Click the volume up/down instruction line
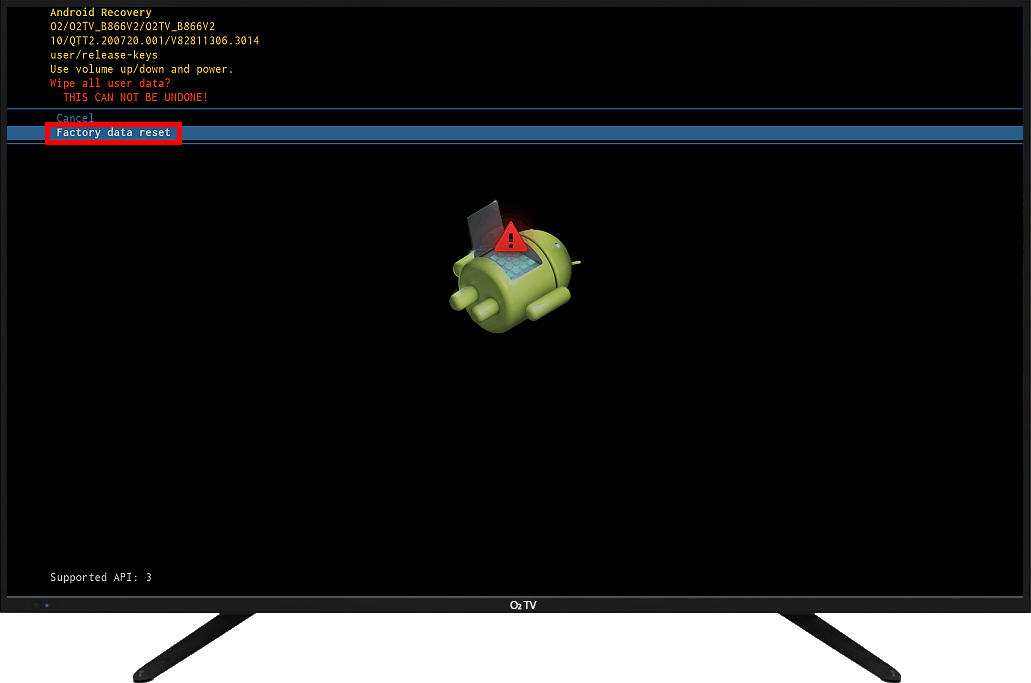The width and height of the screenshot is (1031, 683). coord(141,69)
